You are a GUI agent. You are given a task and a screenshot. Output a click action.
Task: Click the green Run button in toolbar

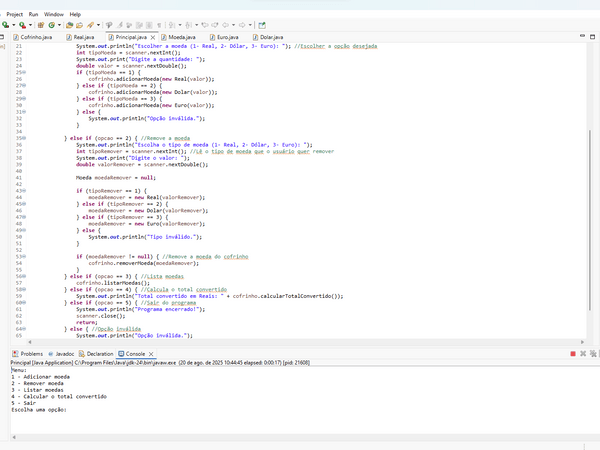(x=5, y=24)
